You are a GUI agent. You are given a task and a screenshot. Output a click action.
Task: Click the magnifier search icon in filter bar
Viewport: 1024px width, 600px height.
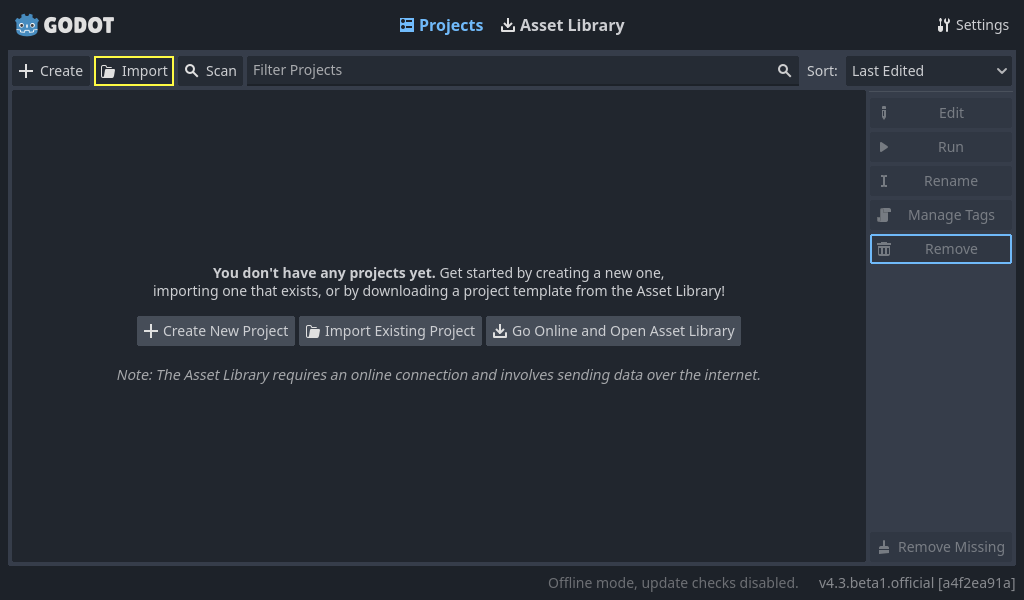coord(784,70)
